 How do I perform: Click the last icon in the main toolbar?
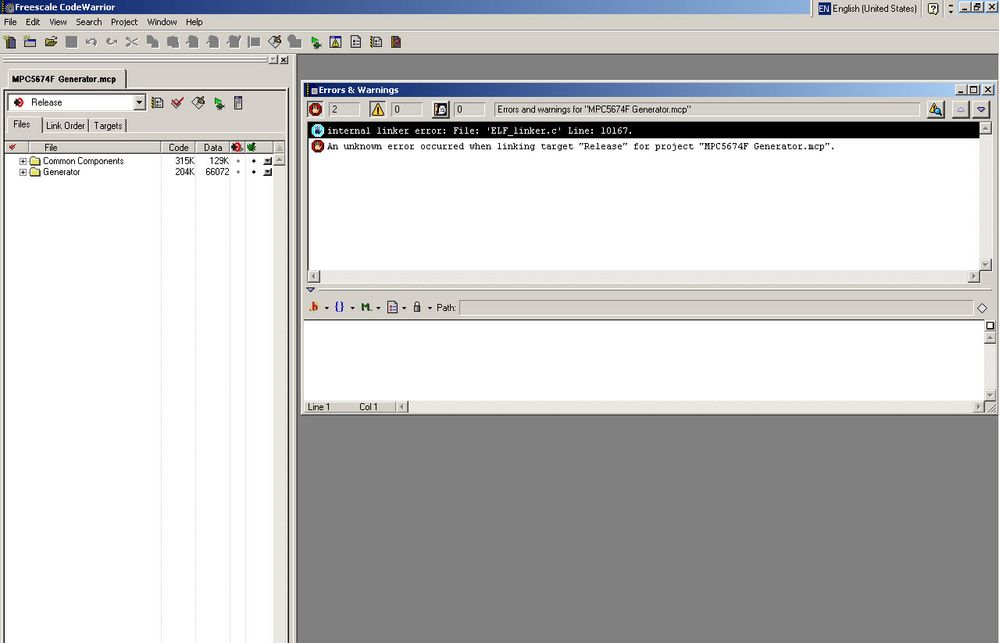(x=396, y=42)
